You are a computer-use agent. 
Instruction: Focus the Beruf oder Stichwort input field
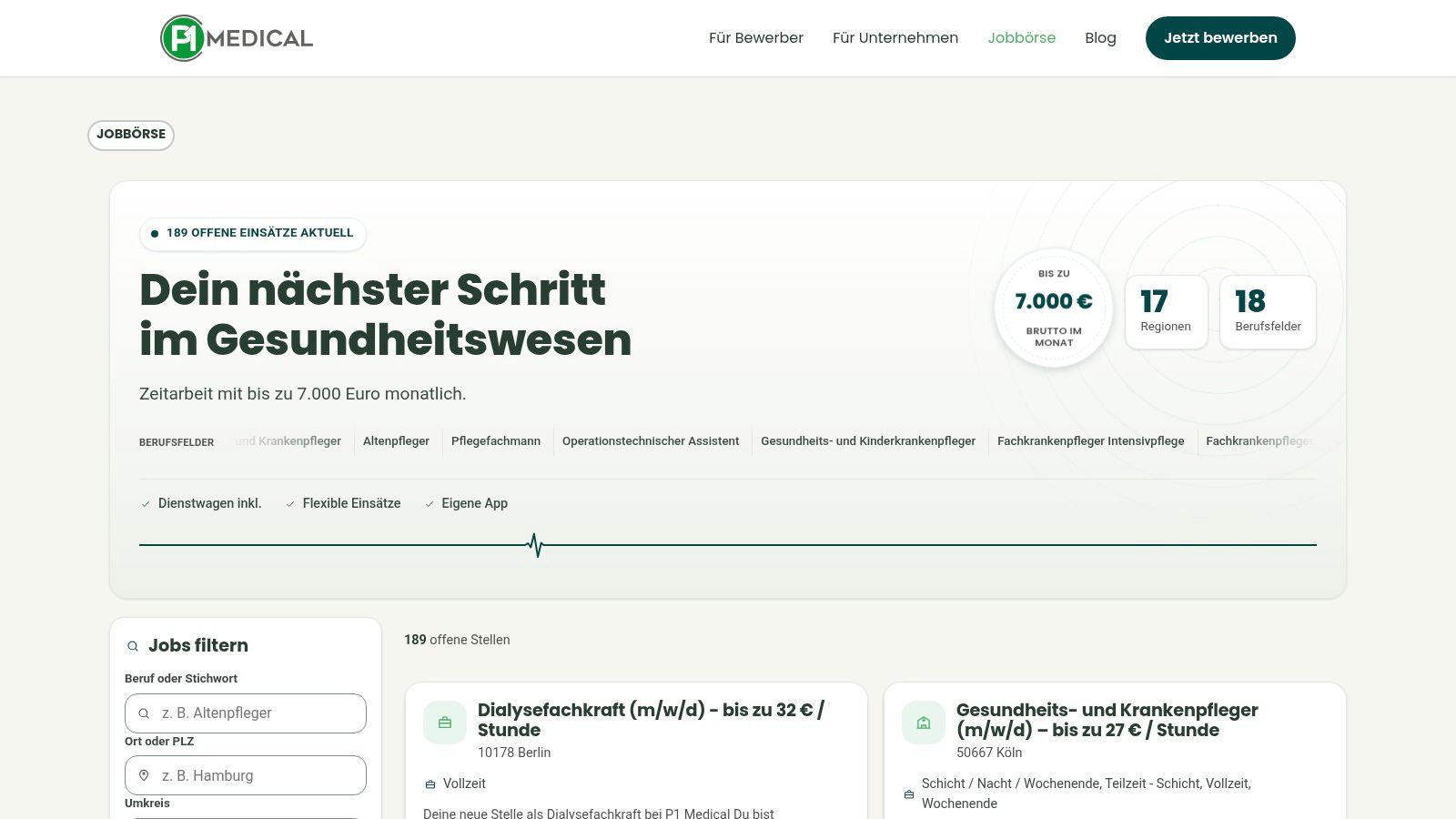tap(246, 713)
